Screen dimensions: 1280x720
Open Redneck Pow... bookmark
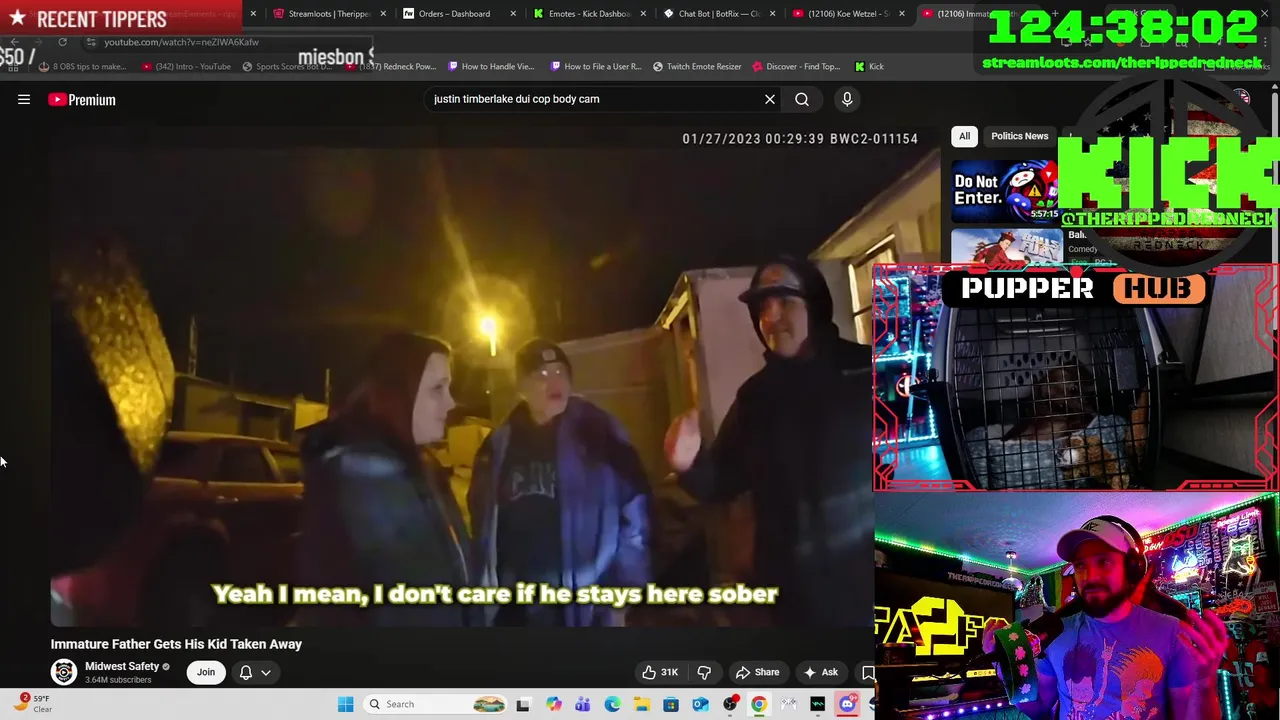coord(390,66)
